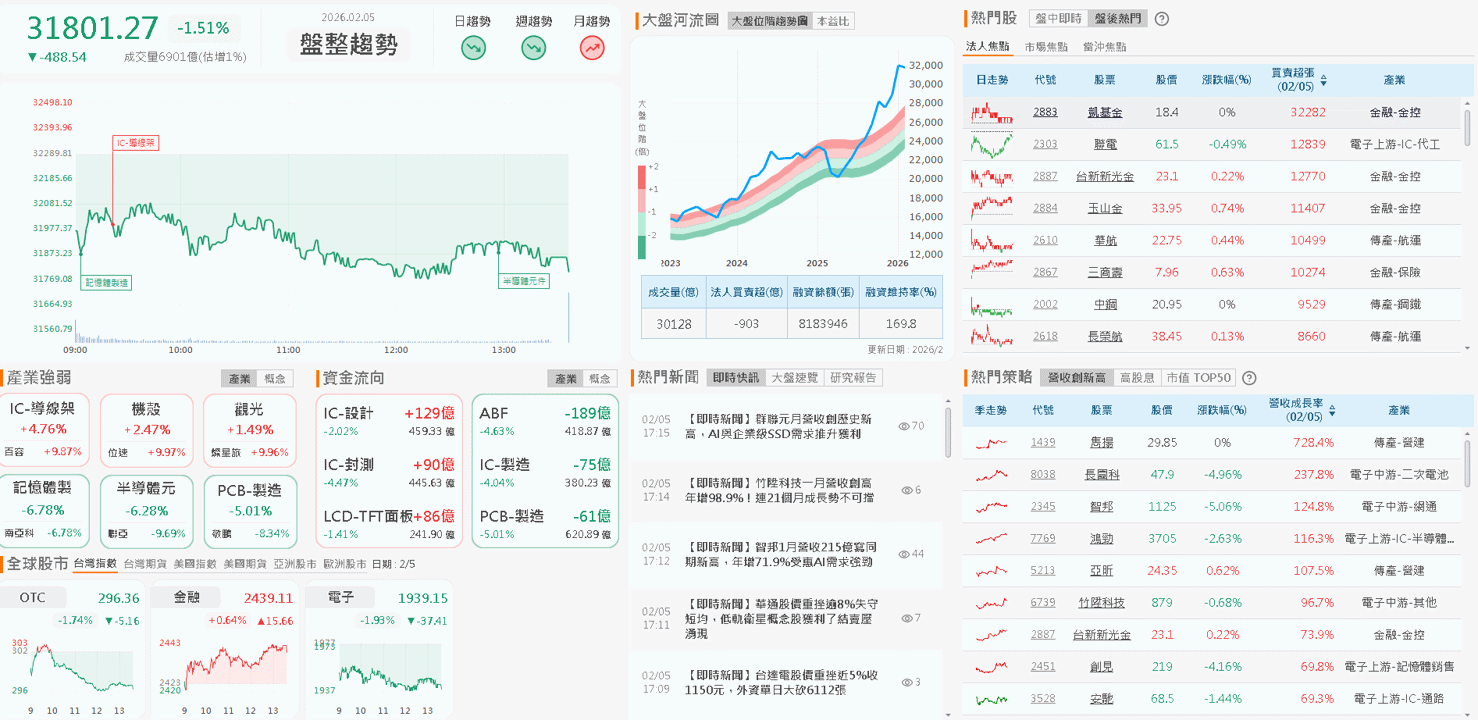The image size is (1478, 720).
Task: Click the 電子 index chart card
Action: (x=377, y=649)
